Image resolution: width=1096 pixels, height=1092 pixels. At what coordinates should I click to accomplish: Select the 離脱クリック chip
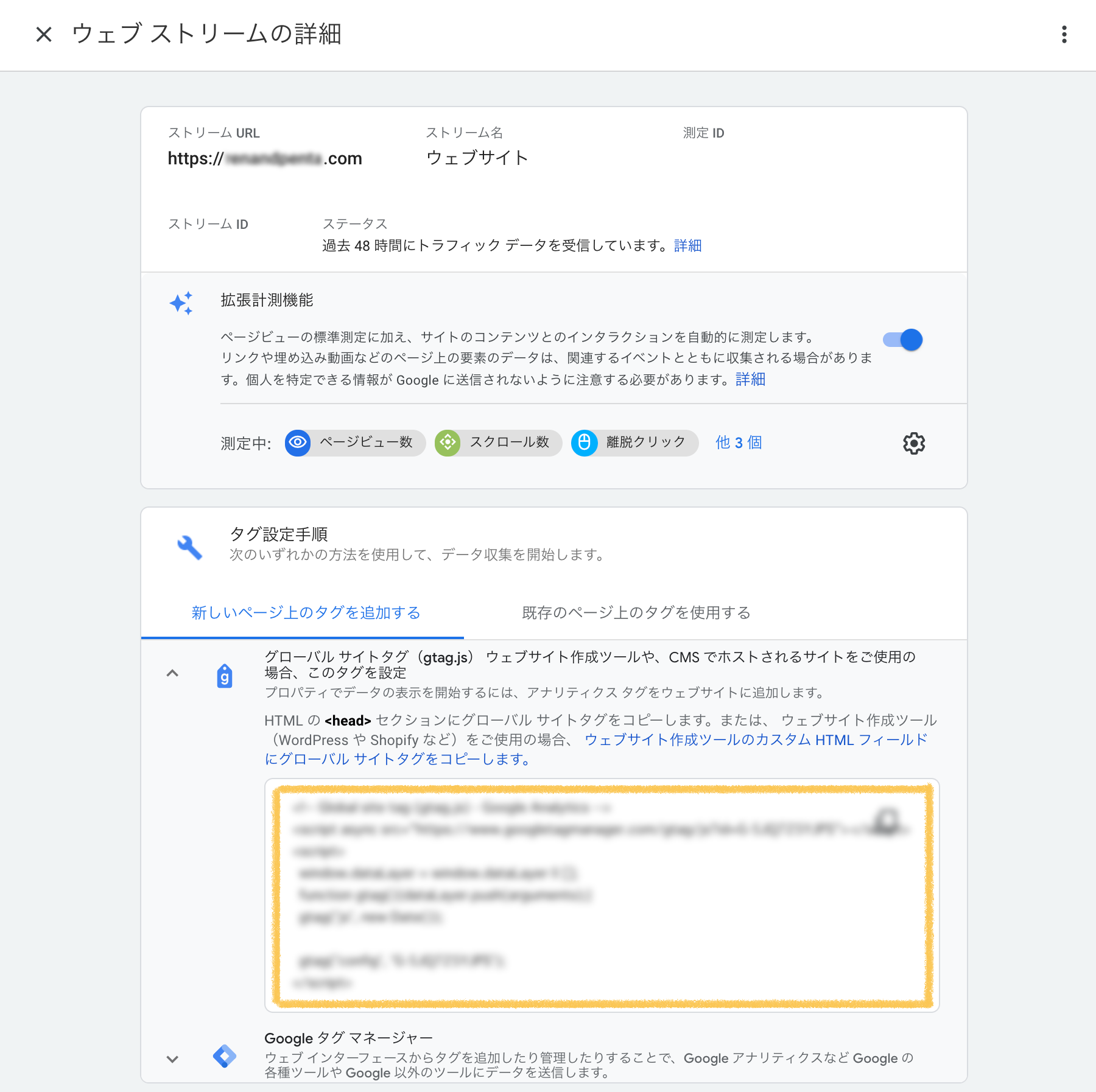point(634,443)
